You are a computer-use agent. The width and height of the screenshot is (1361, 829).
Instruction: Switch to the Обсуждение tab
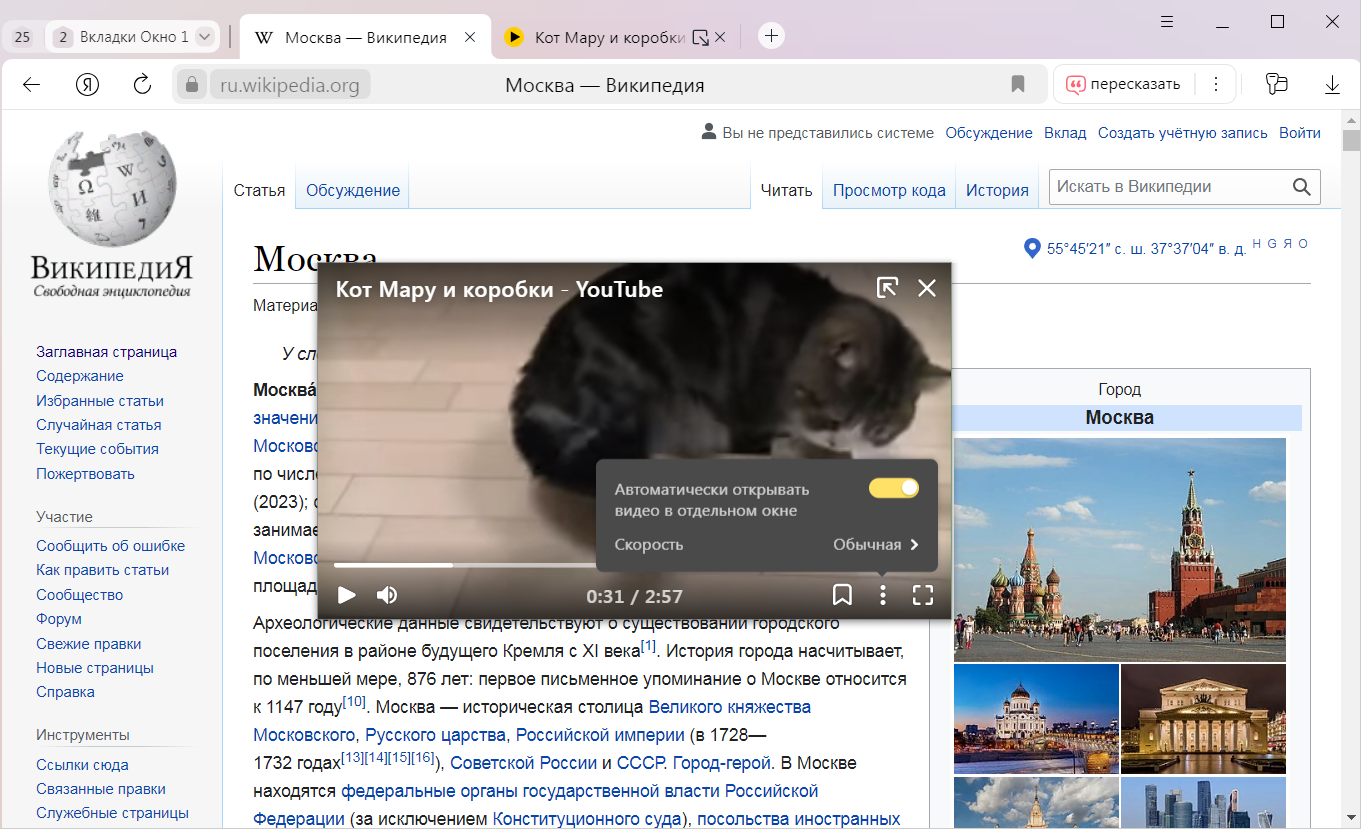[352, 190]
